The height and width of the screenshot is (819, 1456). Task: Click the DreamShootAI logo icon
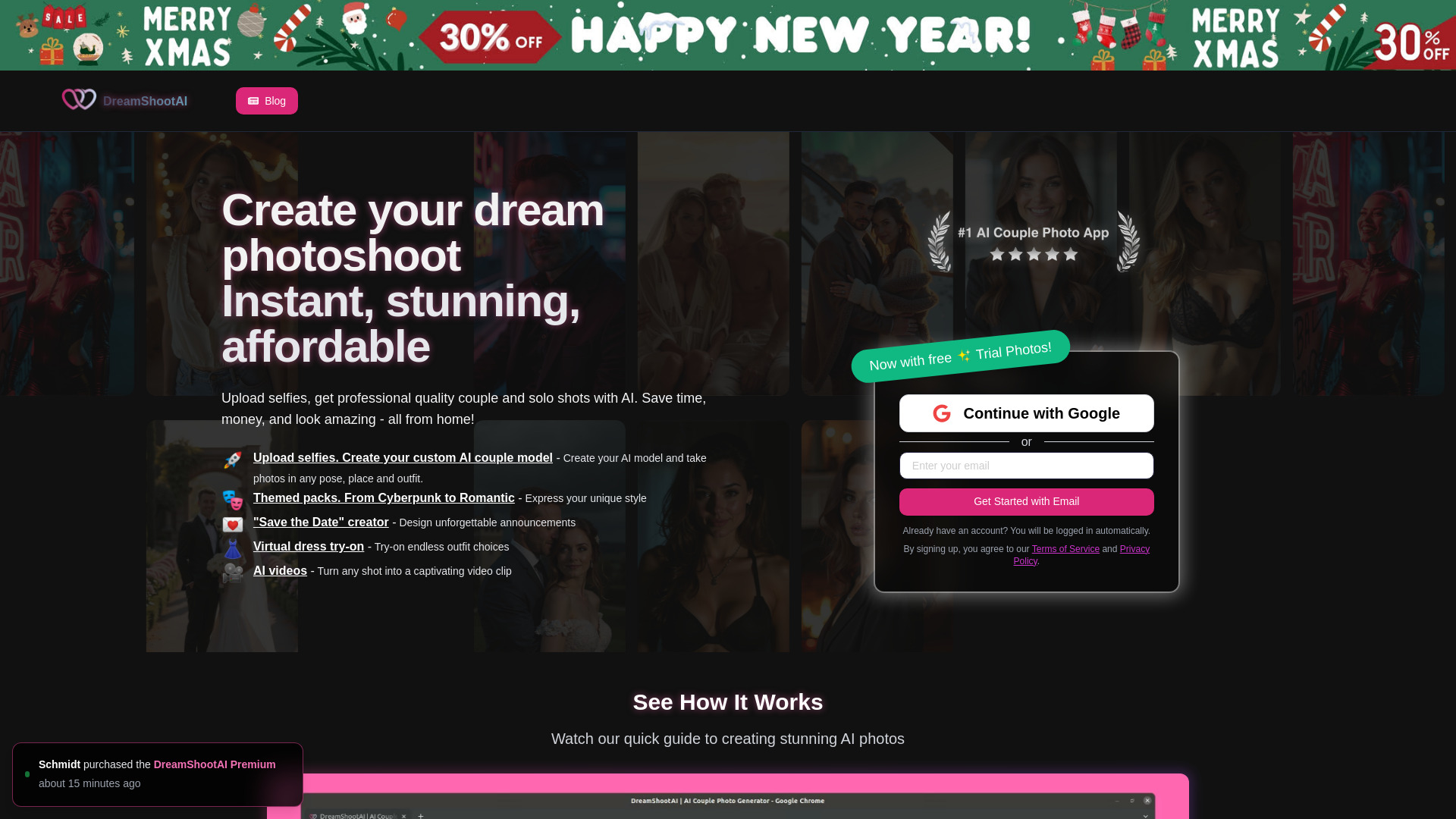[78, 100]
